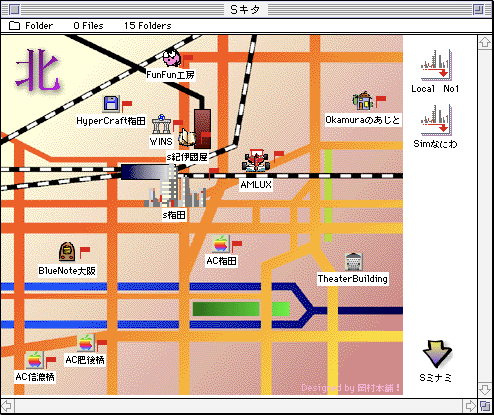Image resolution: width=494 pixels, height=415 pixels.
Task: Click the Sキタ window title
Action: [245, 10]
